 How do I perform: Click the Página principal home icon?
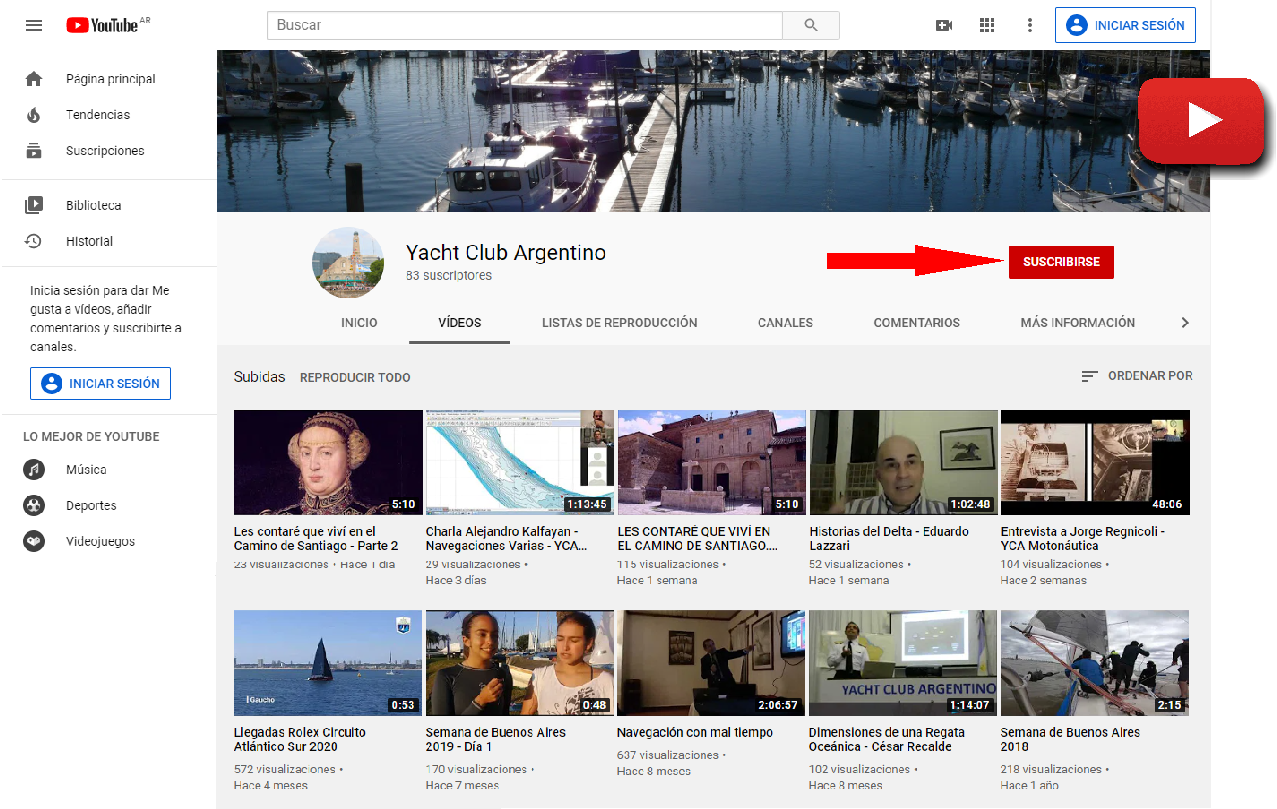pyautogui.click(x=34, y=79)
